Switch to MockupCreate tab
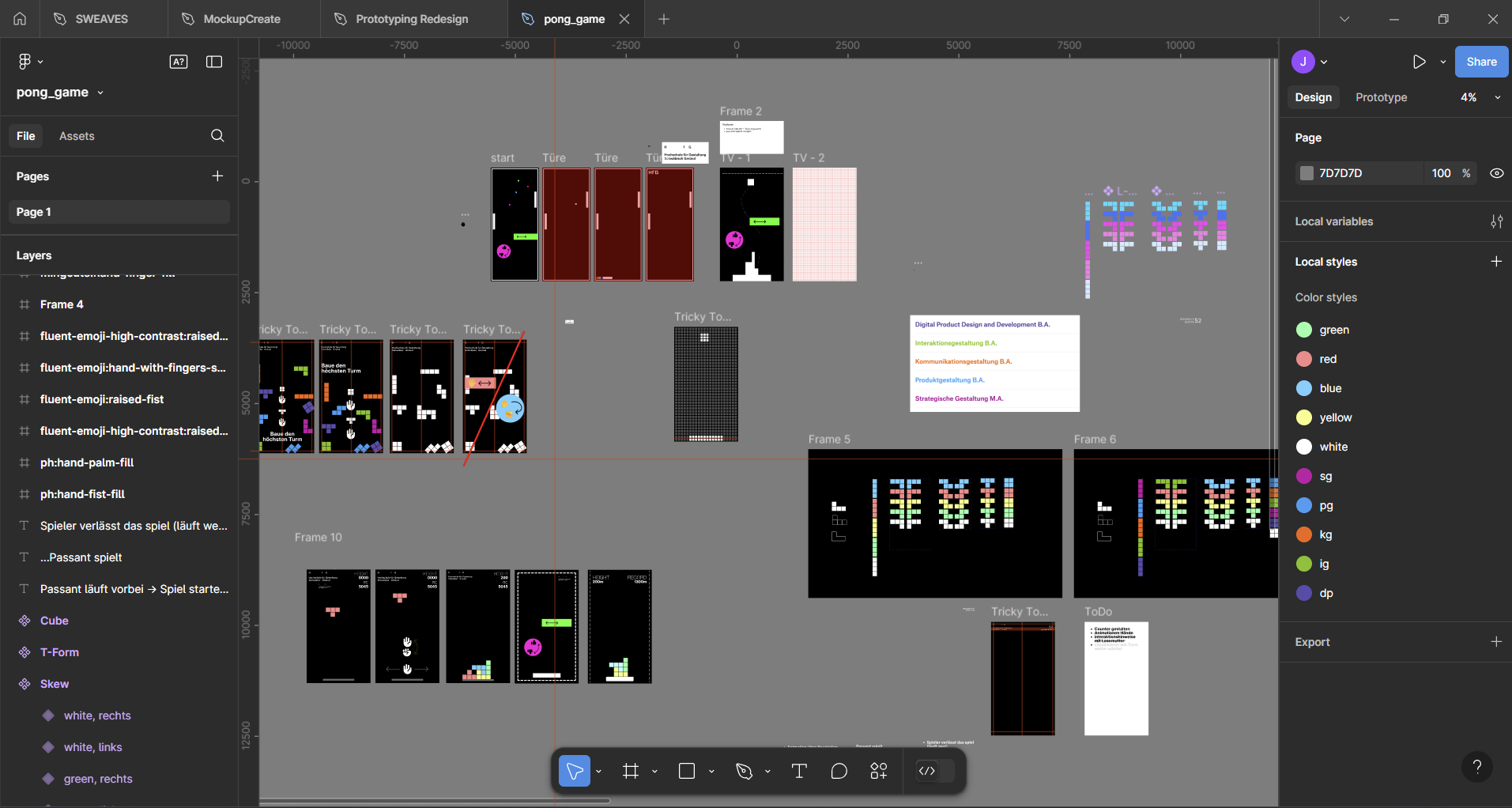This screenshot has height=808, width=1512. point(243,19)
